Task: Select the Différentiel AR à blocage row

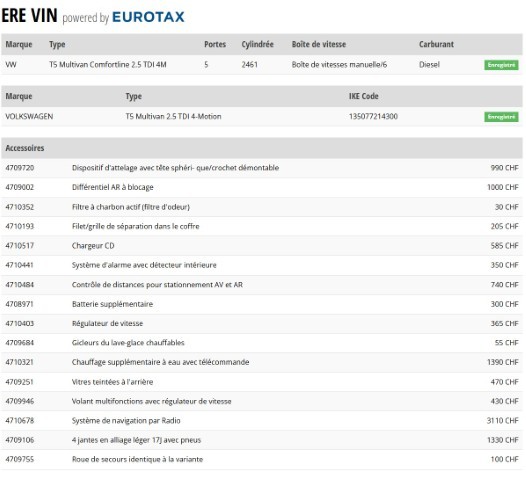Action: coord(262,187)
